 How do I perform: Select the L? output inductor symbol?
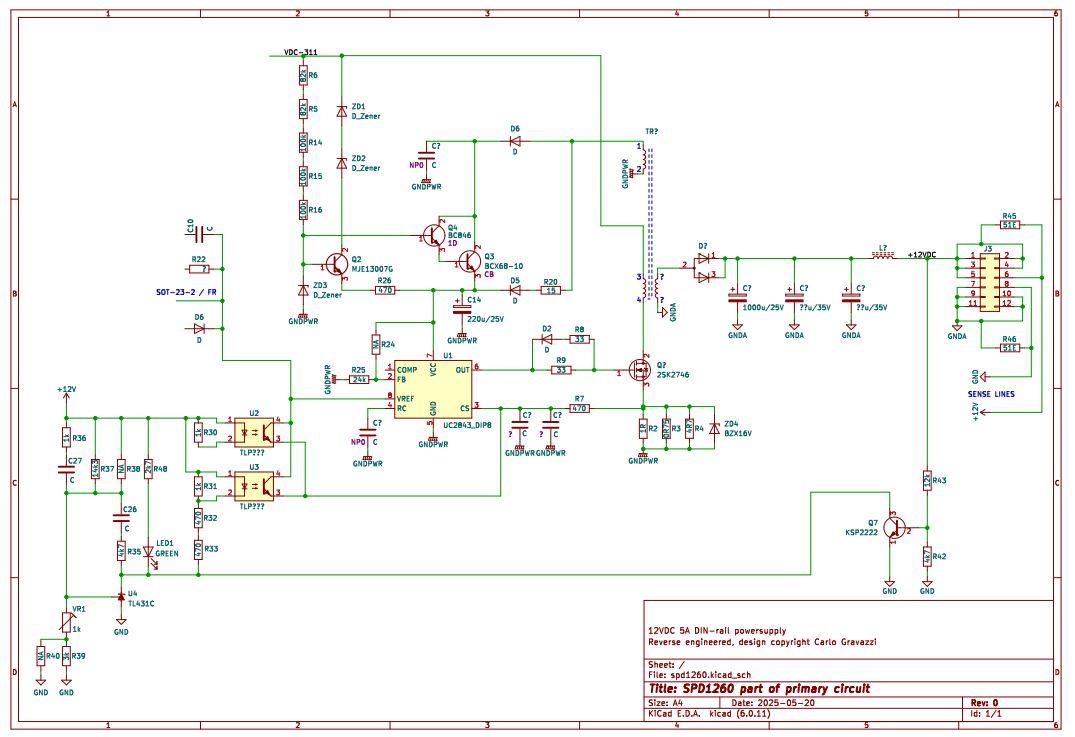coord(883,256)
